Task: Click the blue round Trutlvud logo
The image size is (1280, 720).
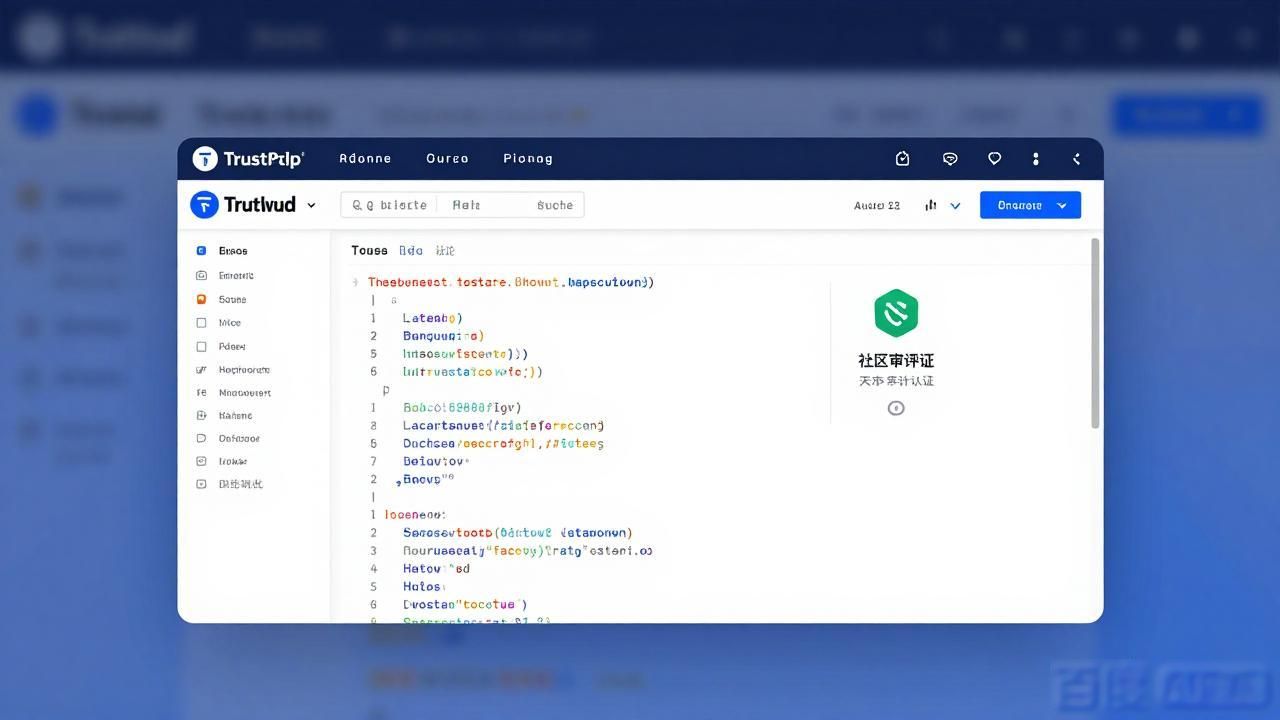Action: coord(204,205)
